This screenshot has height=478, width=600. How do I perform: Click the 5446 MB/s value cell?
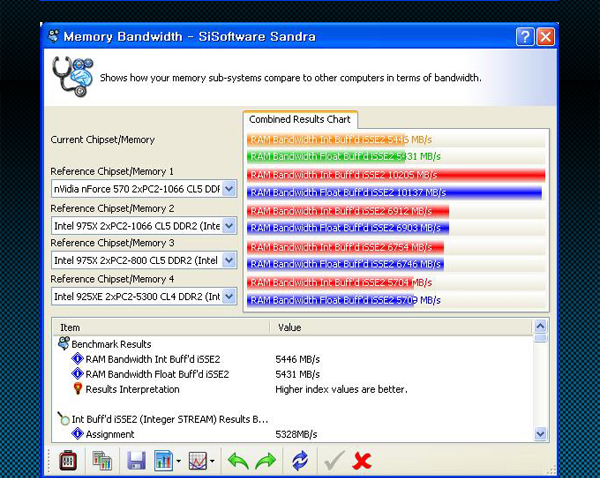(297, 359)
